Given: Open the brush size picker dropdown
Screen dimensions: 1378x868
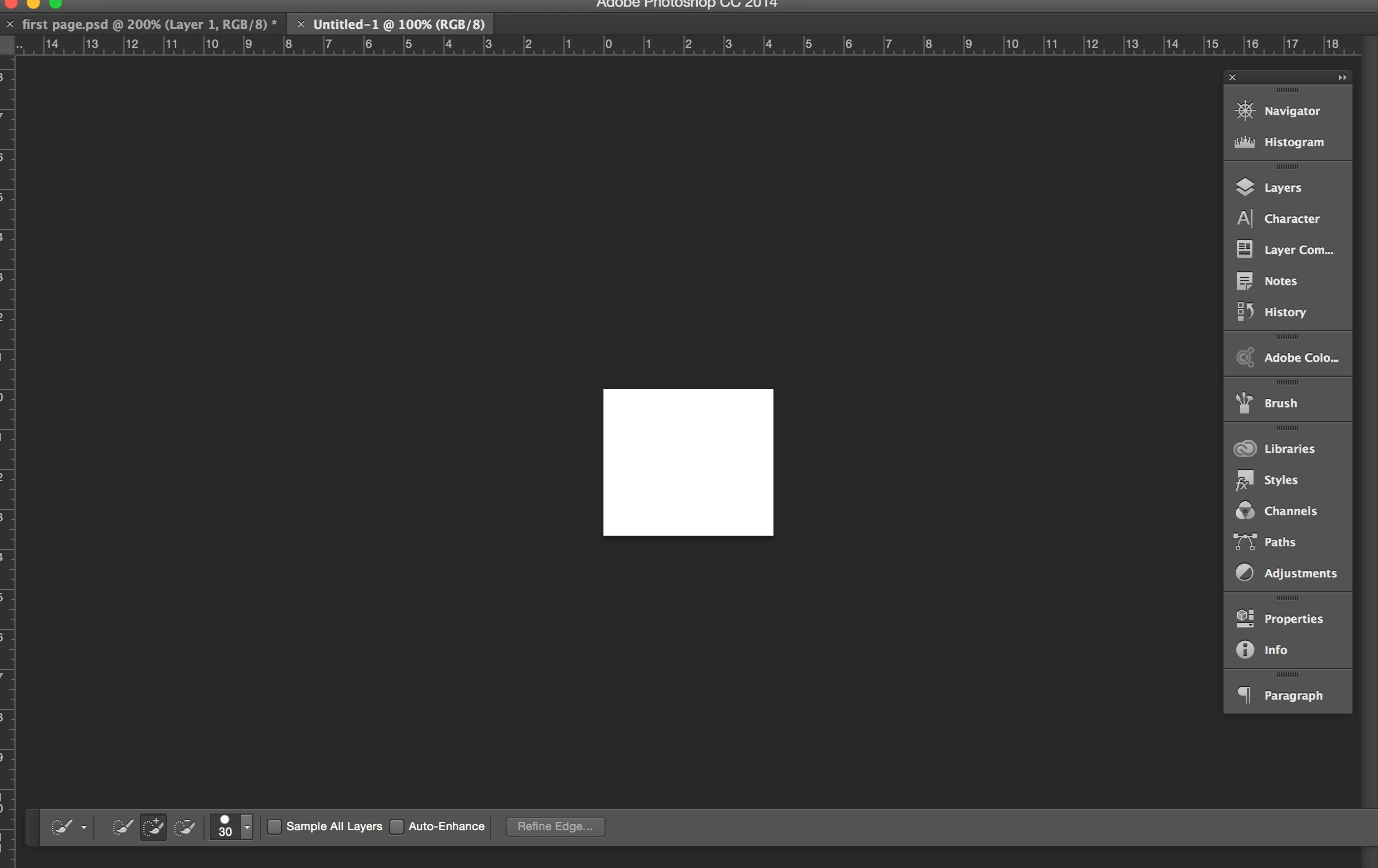Looking at the screenshot, I should [x=247, y=827].
